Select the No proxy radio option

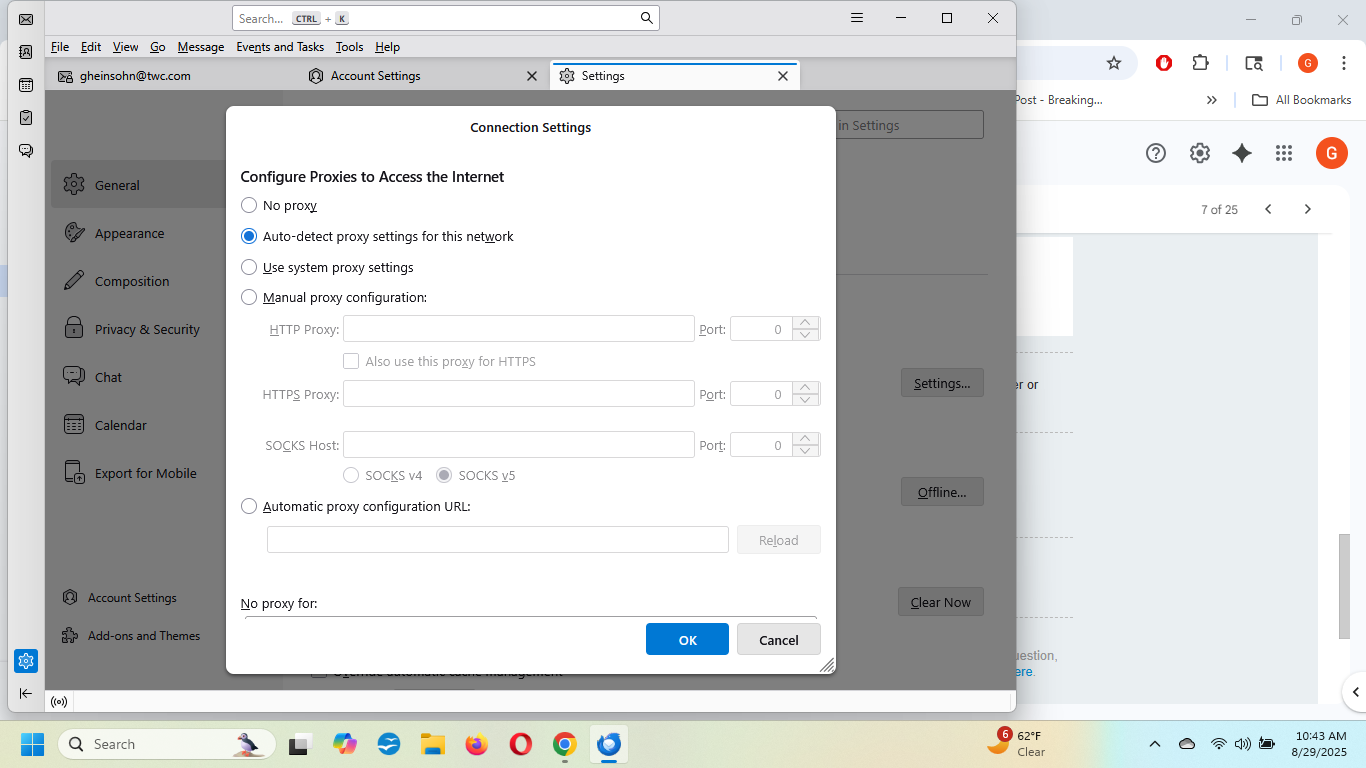coord(249,205)
